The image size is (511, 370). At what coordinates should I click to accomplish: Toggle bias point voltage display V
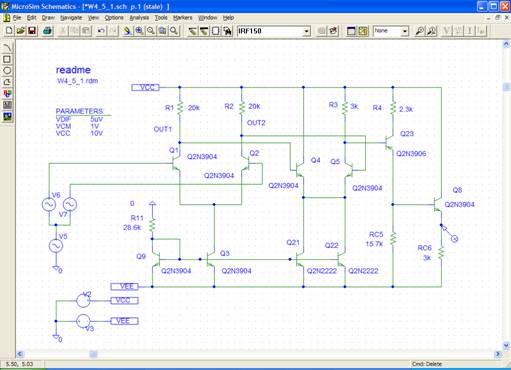(446, 31)
